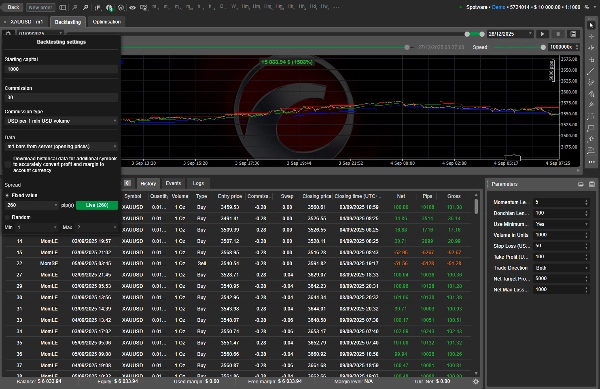Screen dimensions: 600x389
Task: Click the Speed slider handle
Action: pos(543,47)
